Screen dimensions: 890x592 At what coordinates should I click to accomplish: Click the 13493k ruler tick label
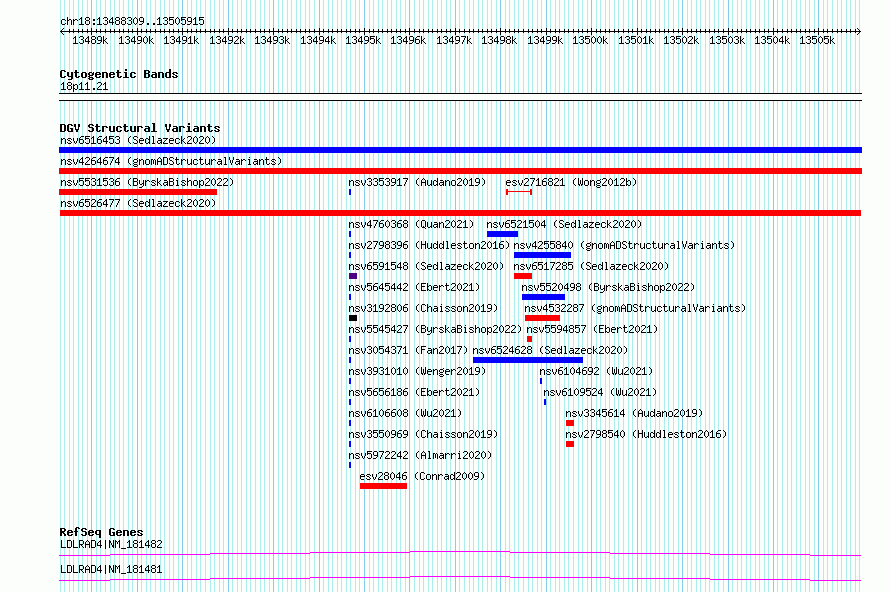[272, 40]
